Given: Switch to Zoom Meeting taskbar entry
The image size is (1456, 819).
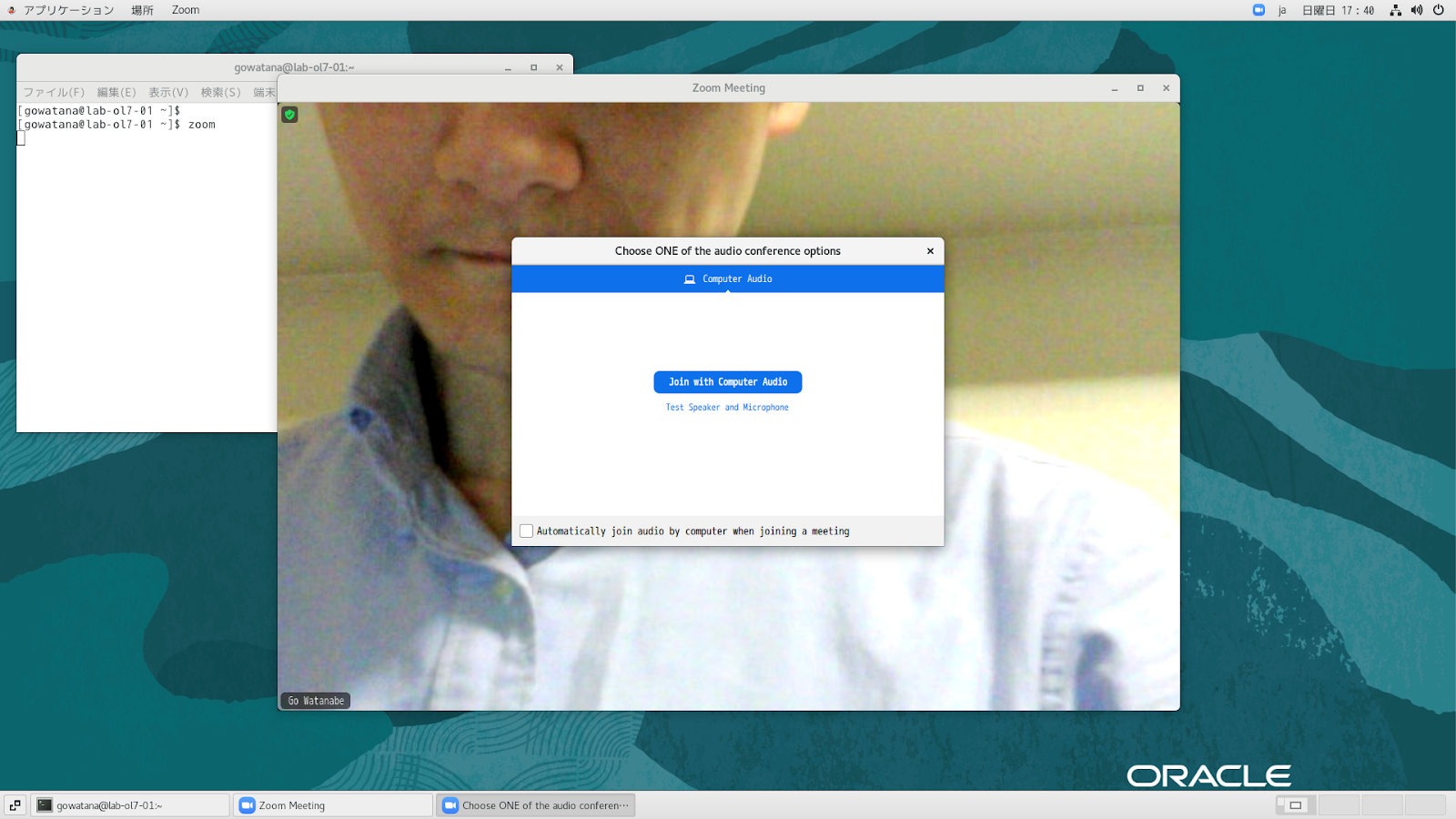Looking at the screenshot, I should pos(333,805).
